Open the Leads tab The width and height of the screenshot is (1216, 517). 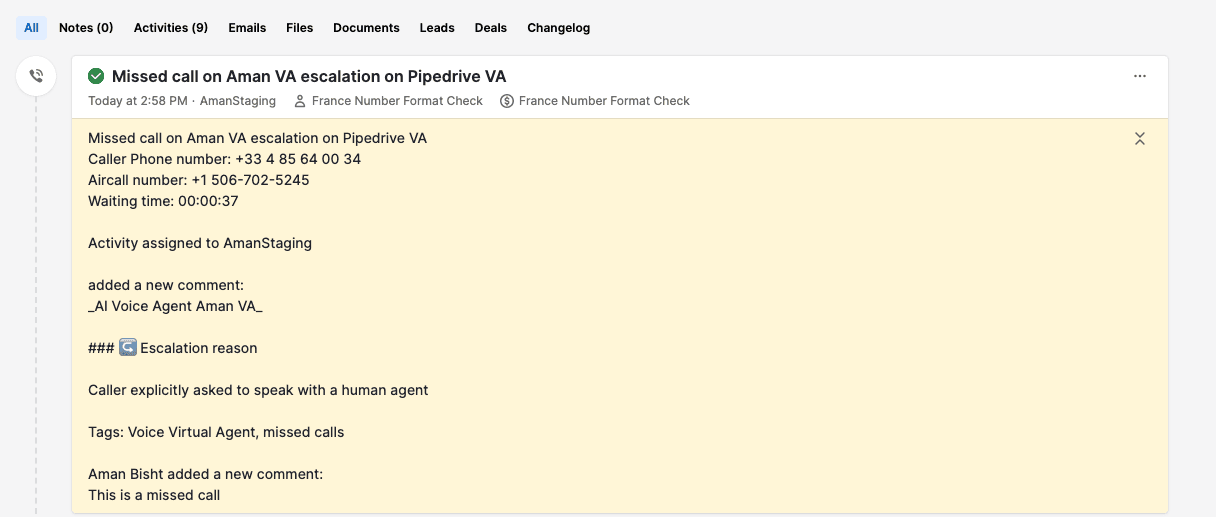tap(437, 28)
